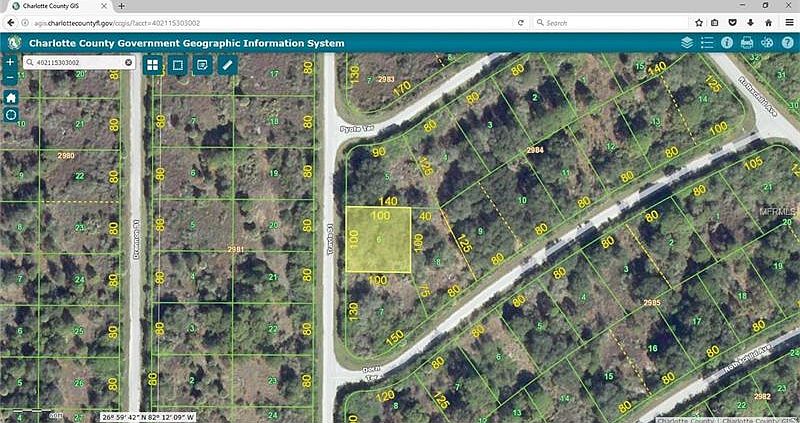Zoom out of the map with minus button
The height and width of the screenshot is (423, 800).
point(11,78)
